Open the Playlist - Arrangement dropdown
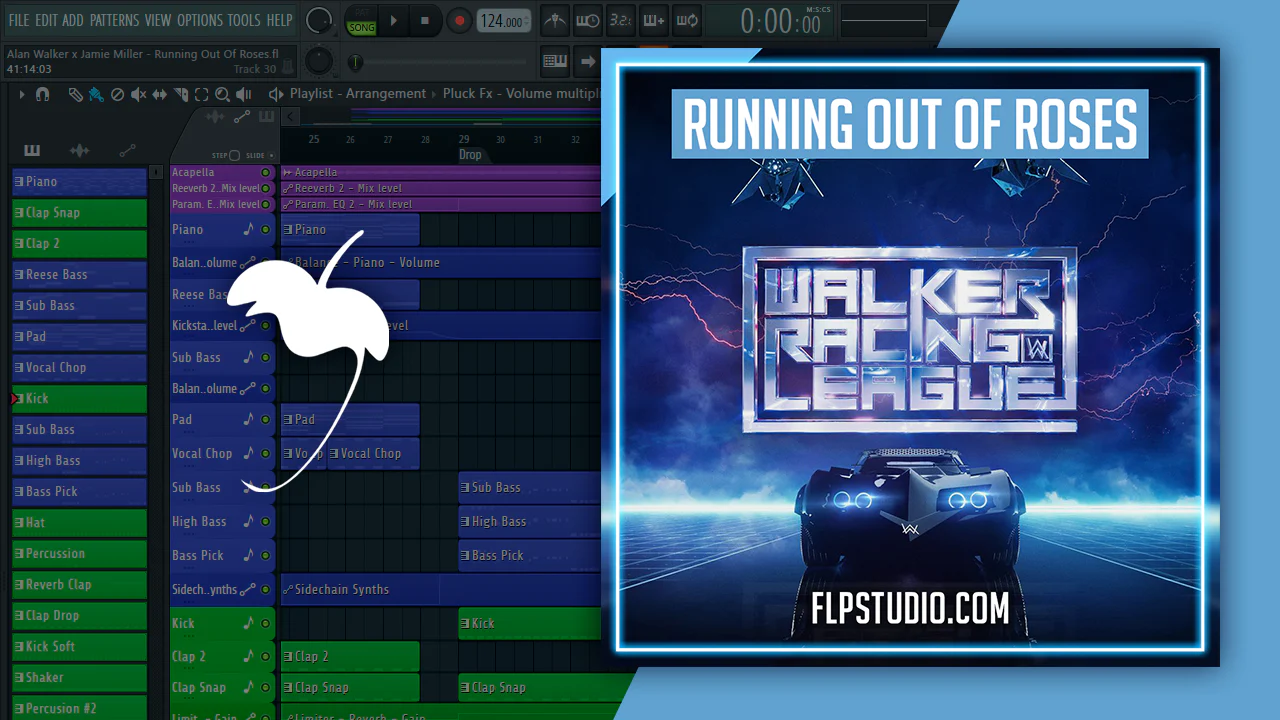 point(358,94)
